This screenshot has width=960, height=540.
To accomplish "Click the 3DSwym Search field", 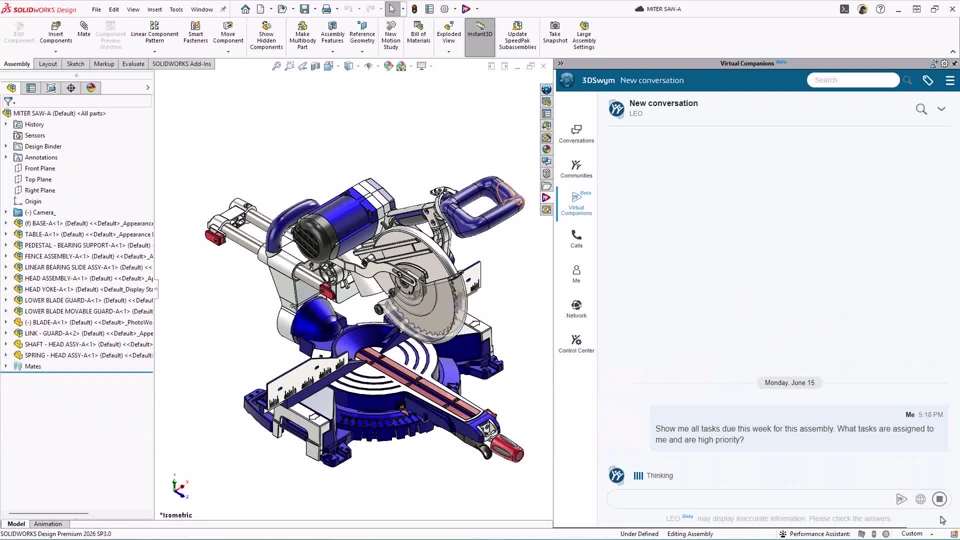I will tap(853, 80).
